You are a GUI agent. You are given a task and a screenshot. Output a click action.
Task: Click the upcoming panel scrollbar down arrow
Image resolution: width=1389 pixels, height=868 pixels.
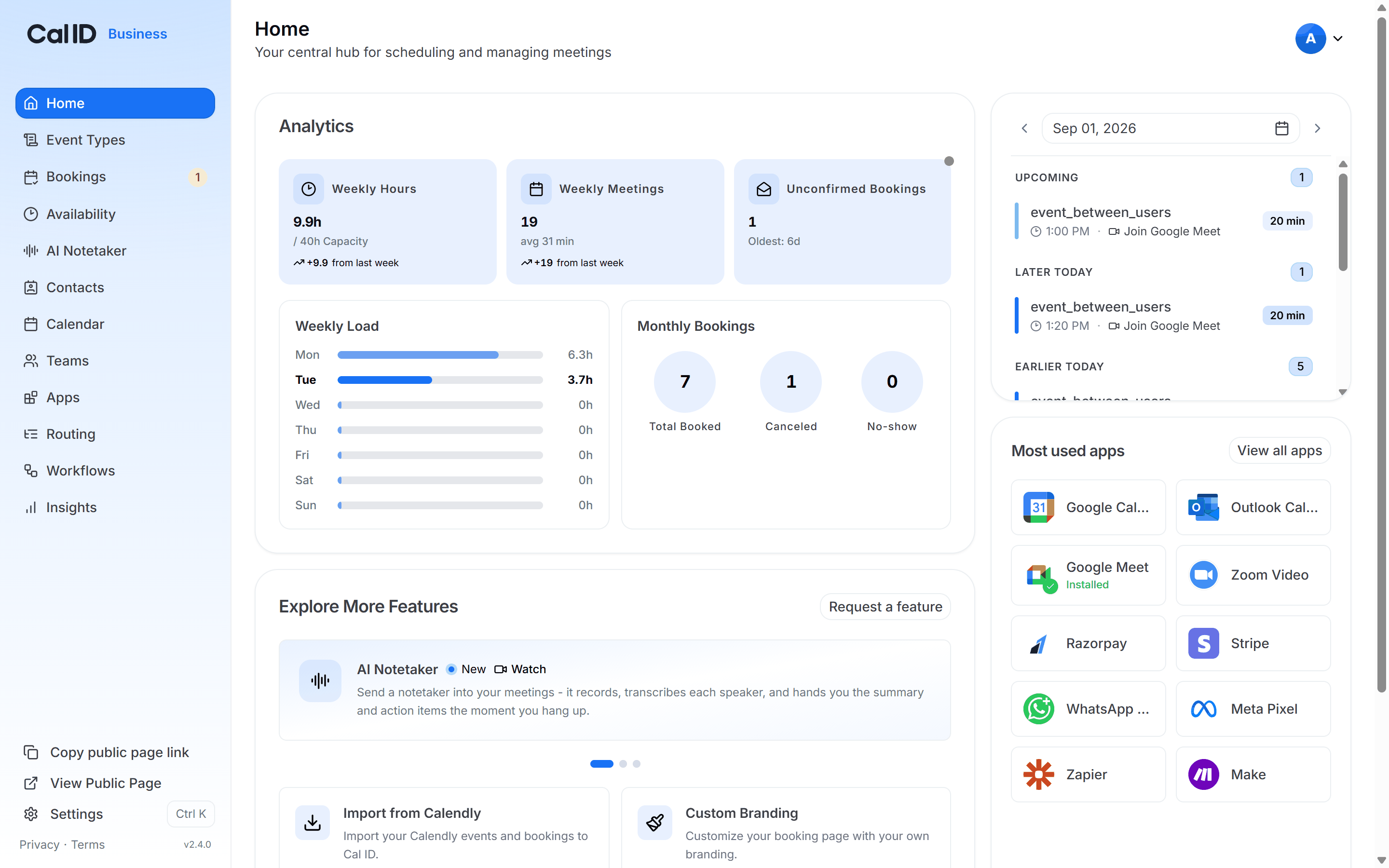(1343, 392)
